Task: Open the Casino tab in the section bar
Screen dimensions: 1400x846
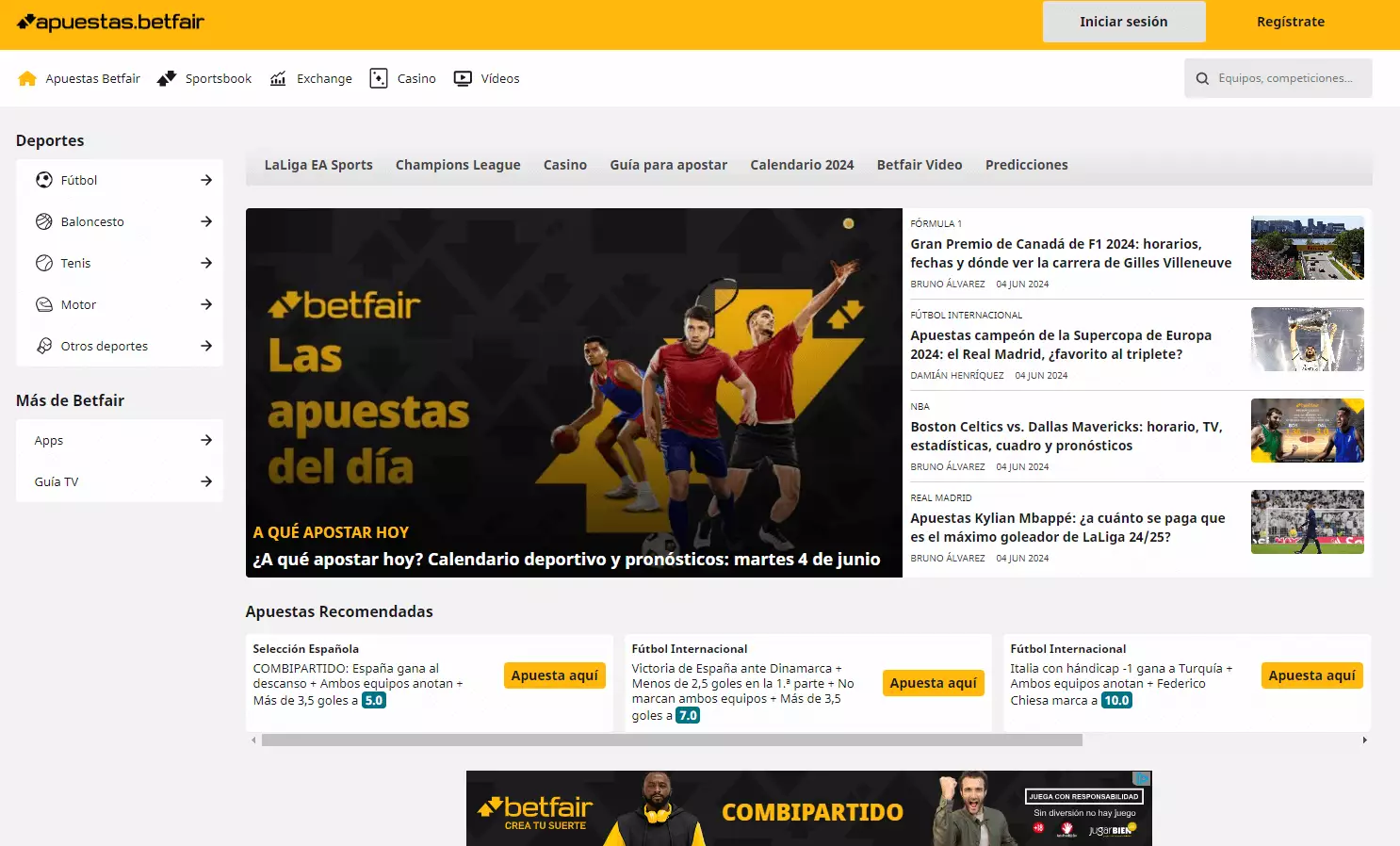Action: (x=565, y=165)
